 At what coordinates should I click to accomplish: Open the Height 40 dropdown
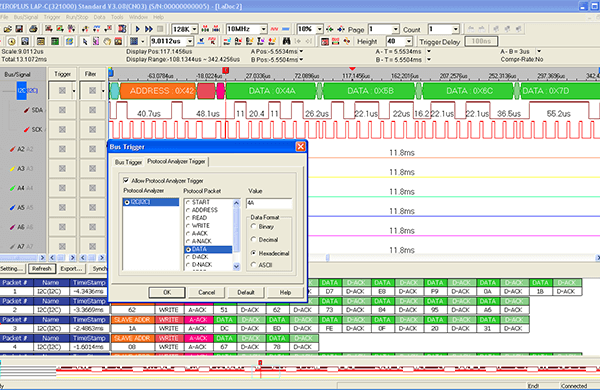point(409,41)
